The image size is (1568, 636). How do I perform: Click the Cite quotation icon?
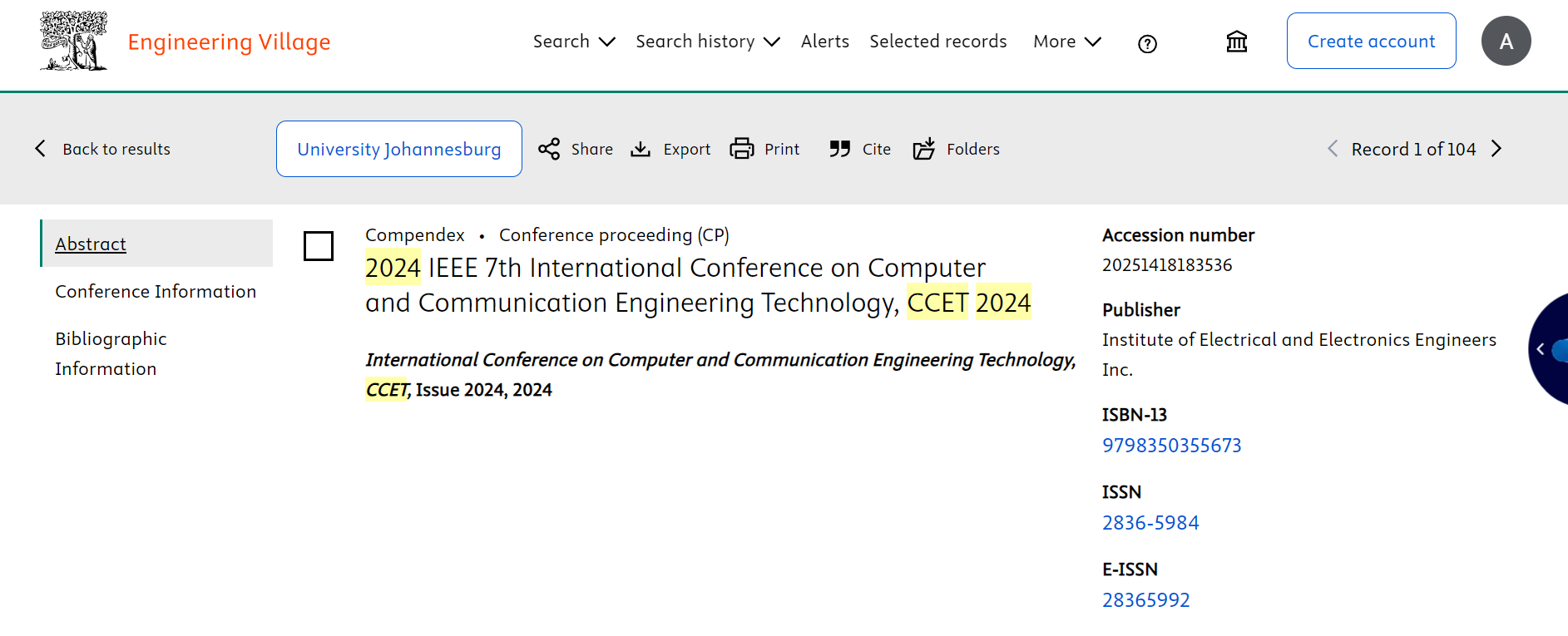coord(840,149)
